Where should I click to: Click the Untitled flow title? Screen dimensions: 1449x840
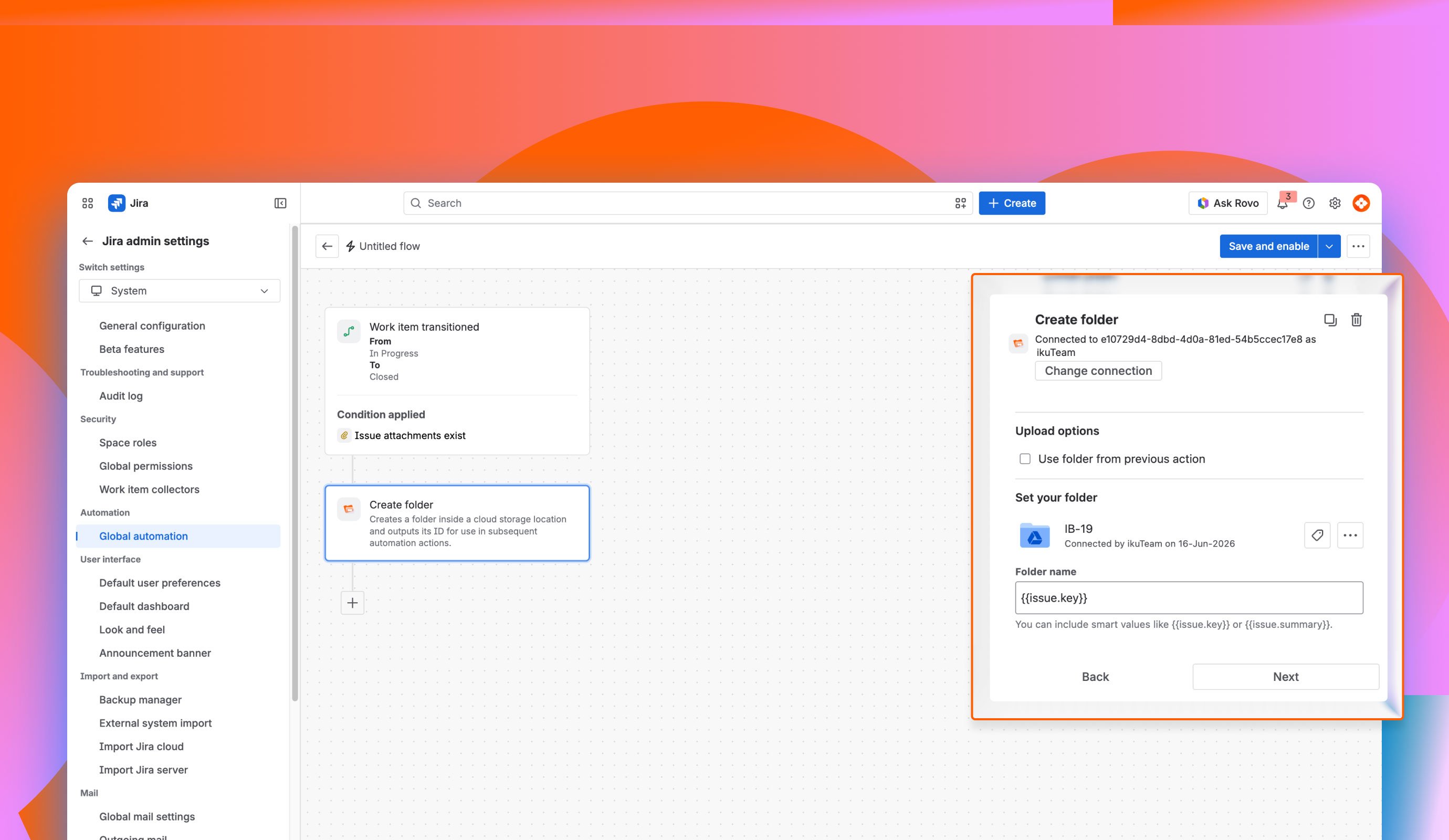tap(389, 246)
